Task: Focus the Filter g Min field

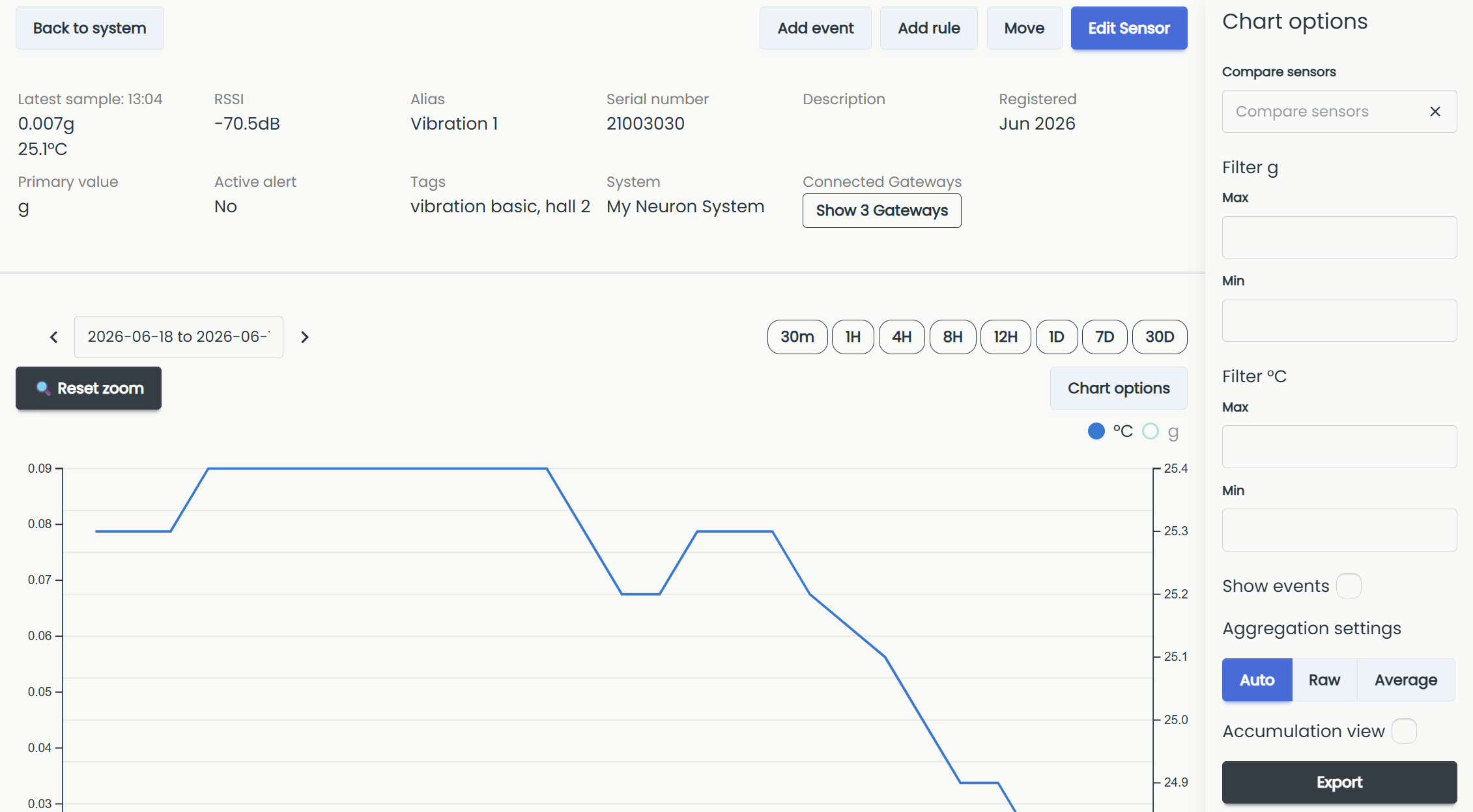Action: tap(1339, 320)
